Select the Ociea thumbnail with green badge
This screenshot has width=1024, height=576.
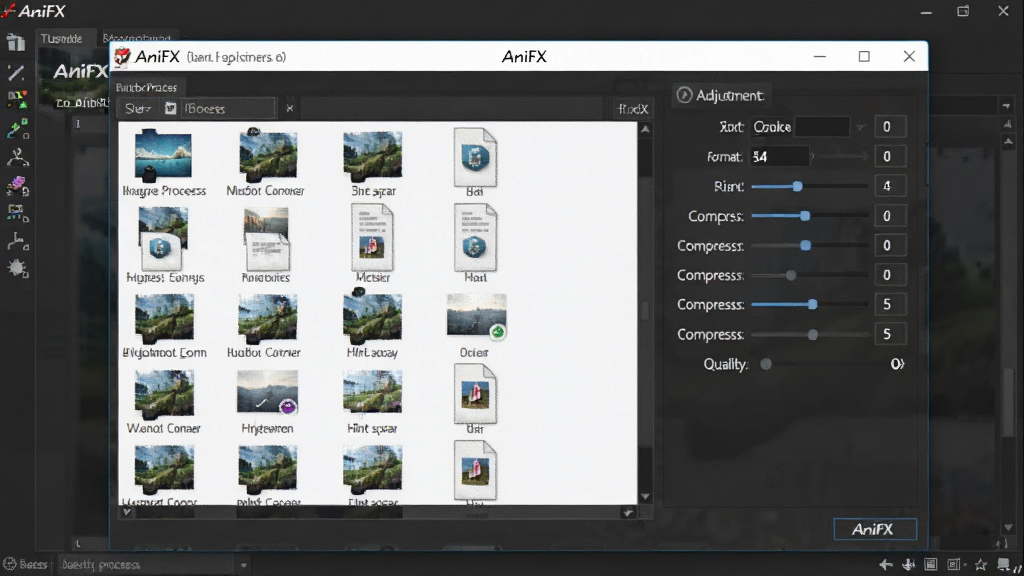pyautogui.click(x=475, y=326)
